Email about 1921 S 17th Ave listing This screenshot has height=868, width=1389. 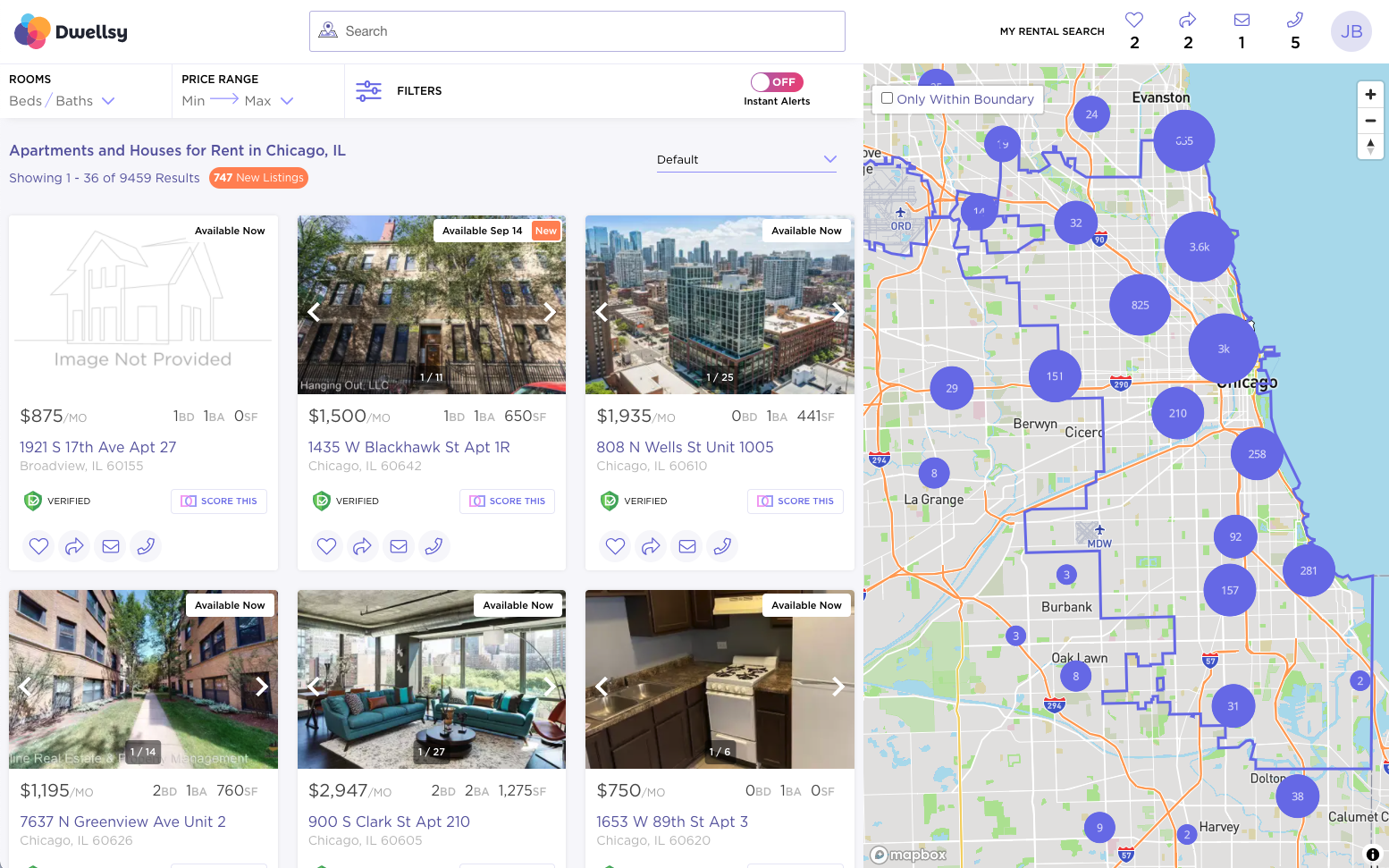pyautogui.click(x=111, y=545)
